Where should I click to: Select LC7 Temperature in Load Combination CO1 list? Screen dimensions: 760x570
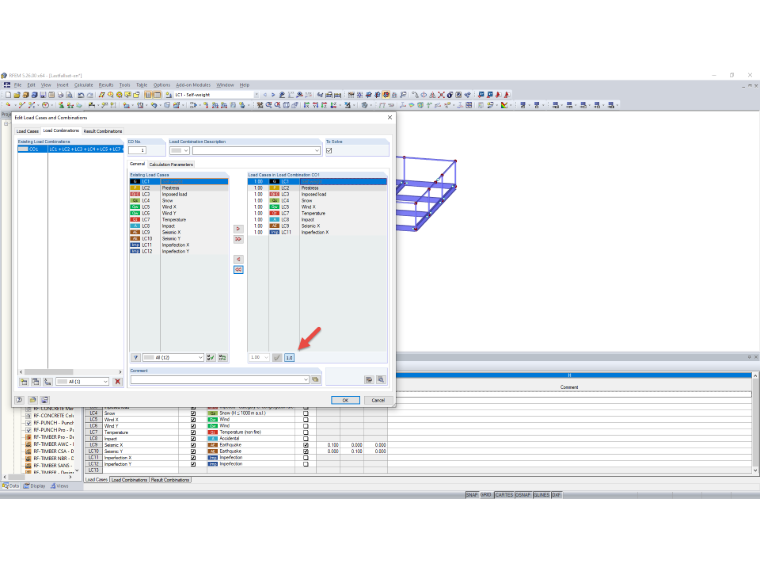pos(317,213)
